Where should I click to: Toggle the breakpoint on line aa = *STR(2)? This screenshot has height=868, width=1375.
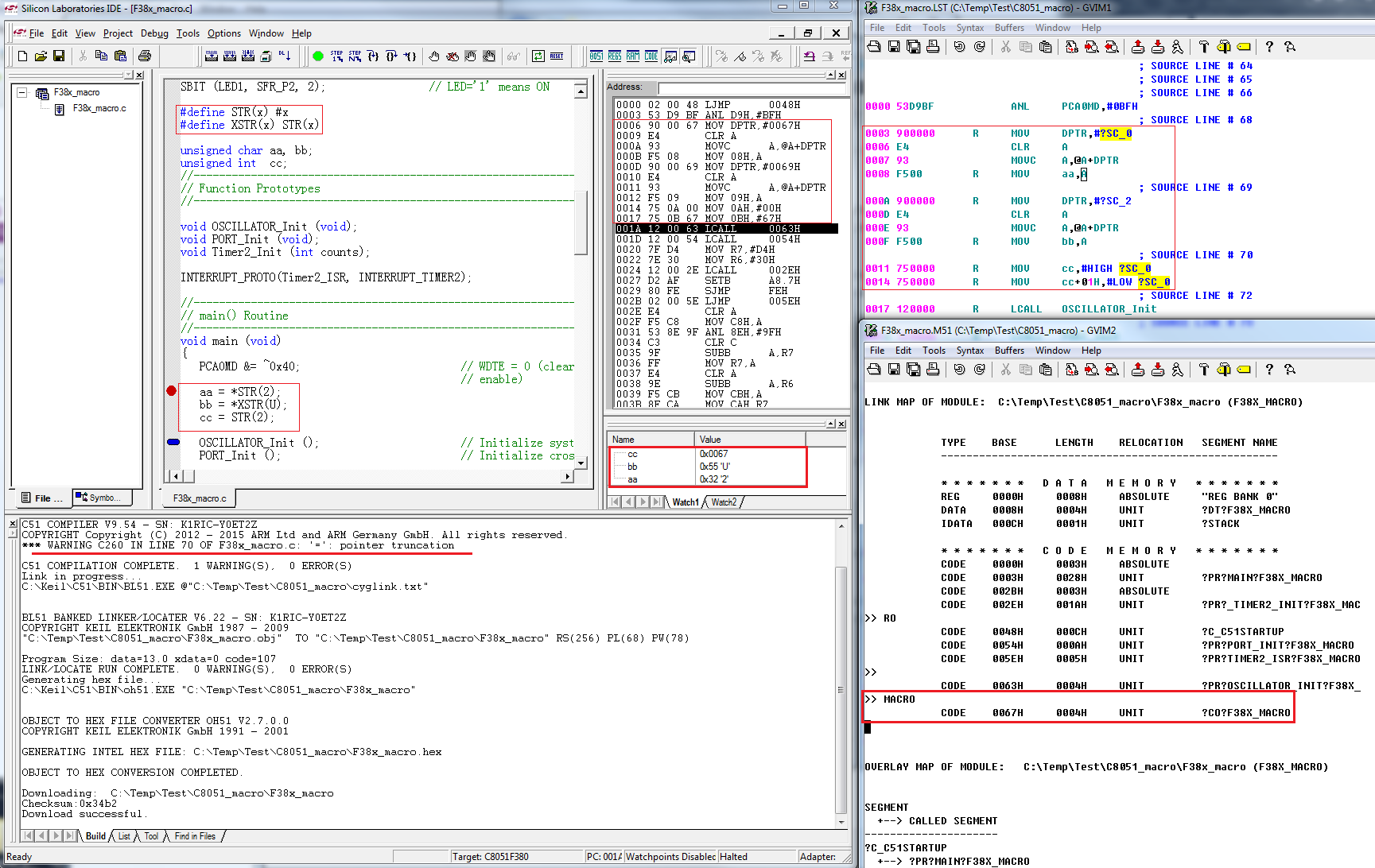coord(171,391)
